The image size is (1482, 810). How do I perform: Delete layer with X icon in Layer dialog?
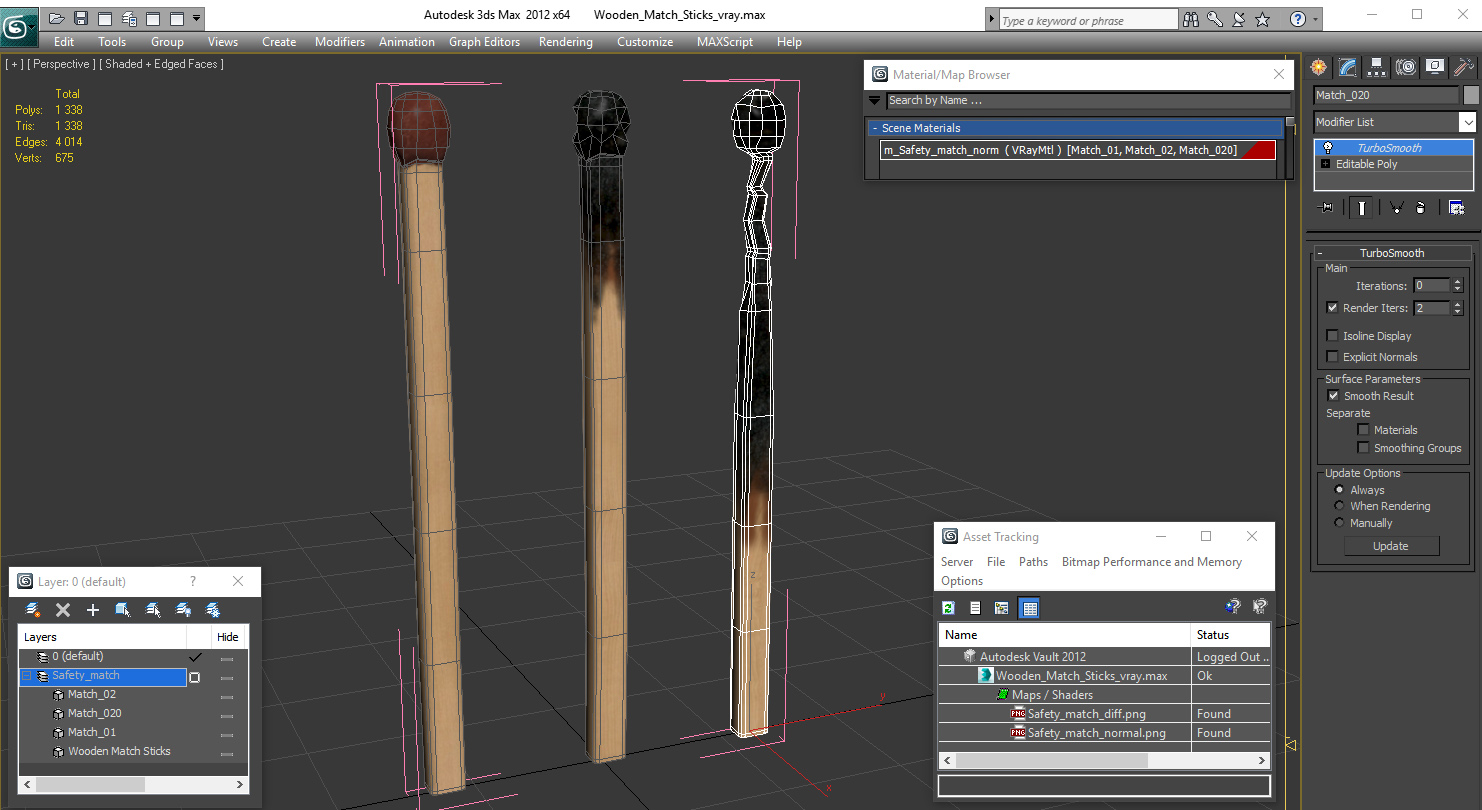pyautogui.click(x=63, y=610)
